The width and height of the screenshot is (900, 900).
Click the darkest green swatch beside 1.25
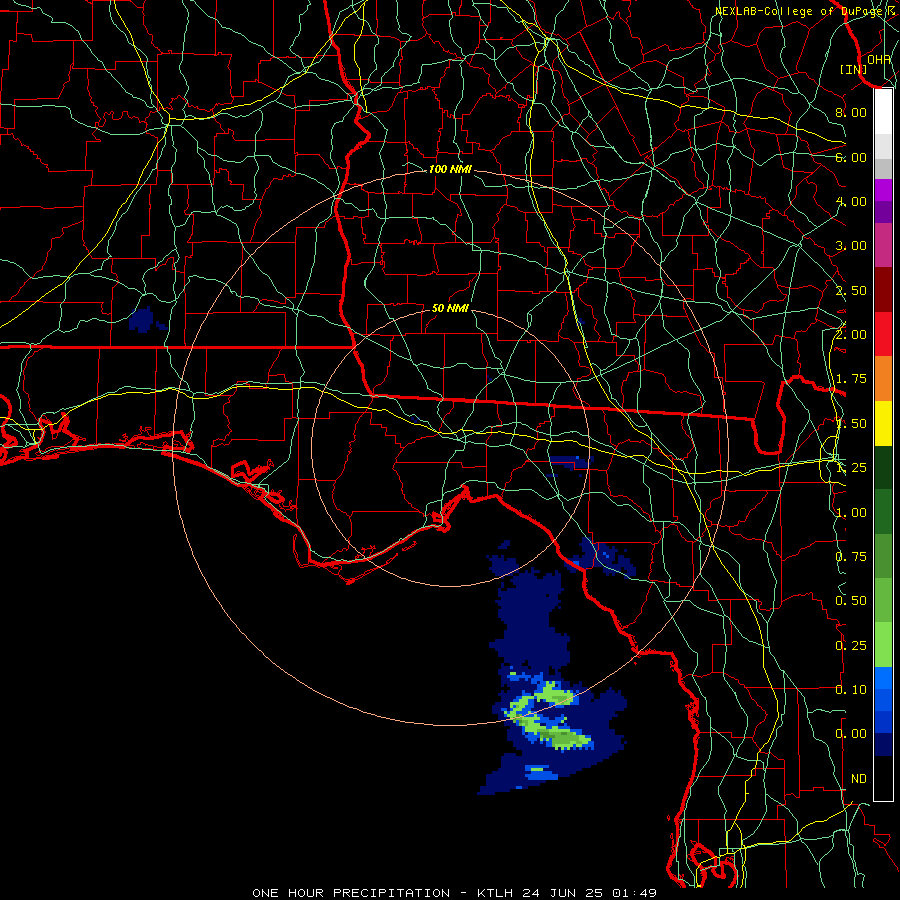click(883, 468)
